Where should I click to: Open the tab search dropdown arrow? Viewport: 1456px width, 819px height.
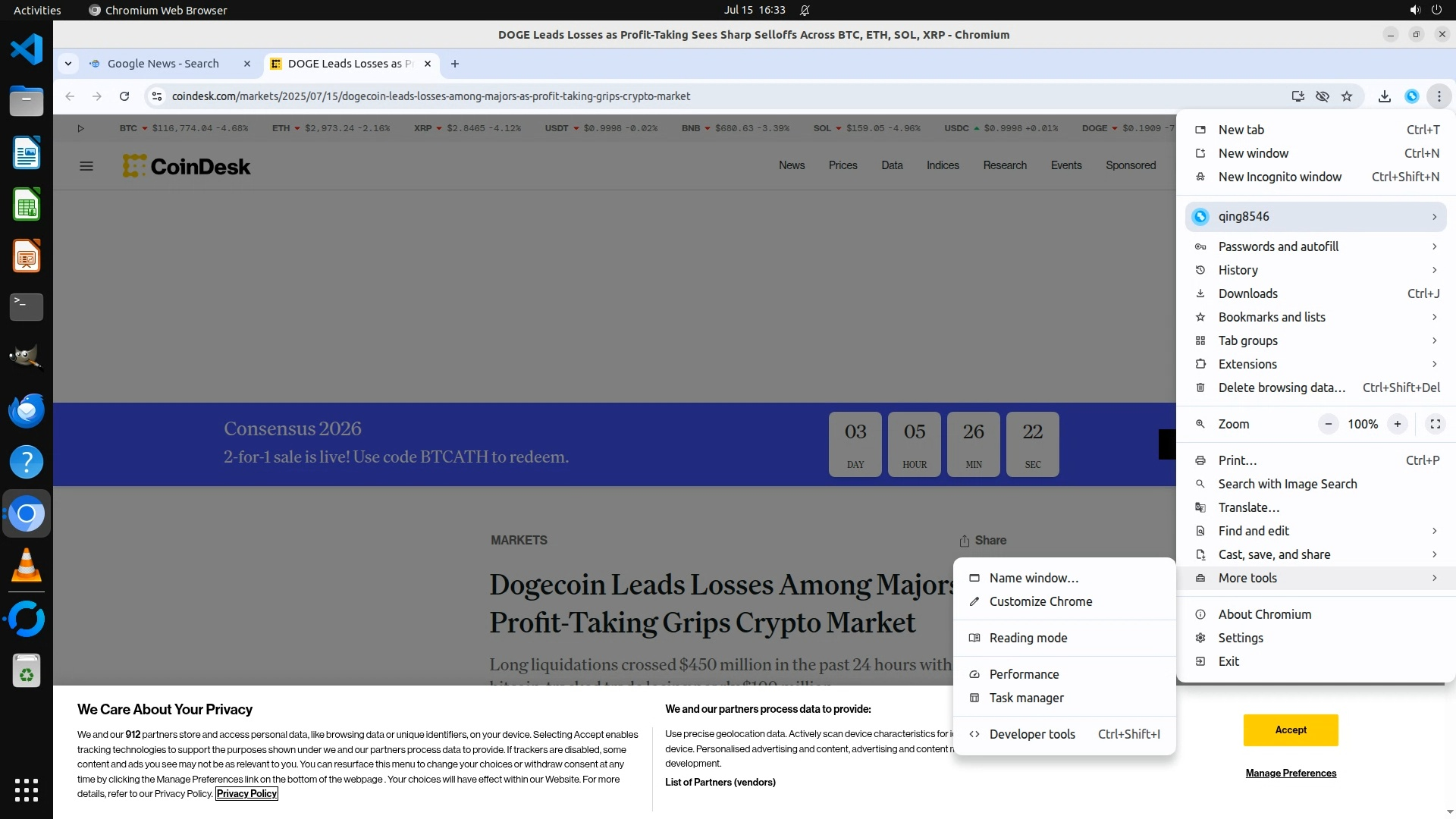coord(68,64)
